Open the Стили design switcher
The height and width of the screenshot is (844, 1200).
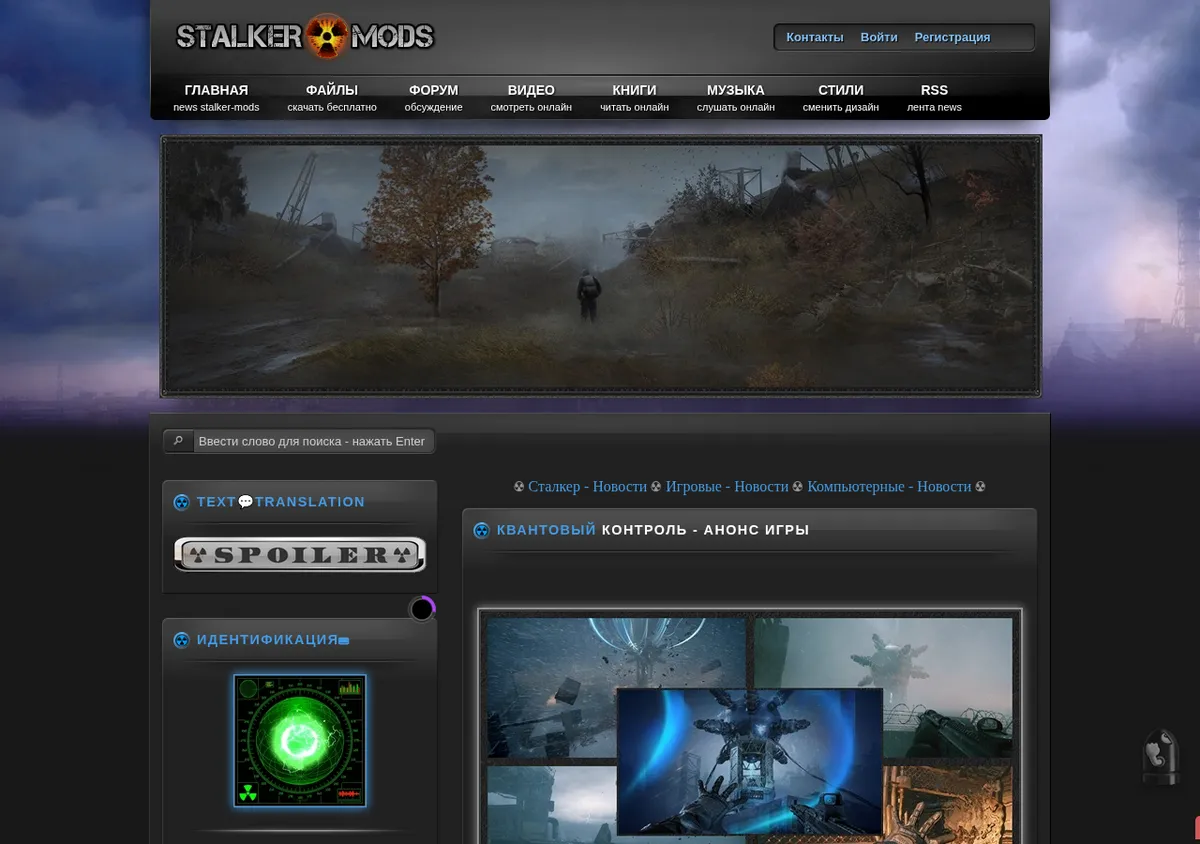(x=841, y=97)
